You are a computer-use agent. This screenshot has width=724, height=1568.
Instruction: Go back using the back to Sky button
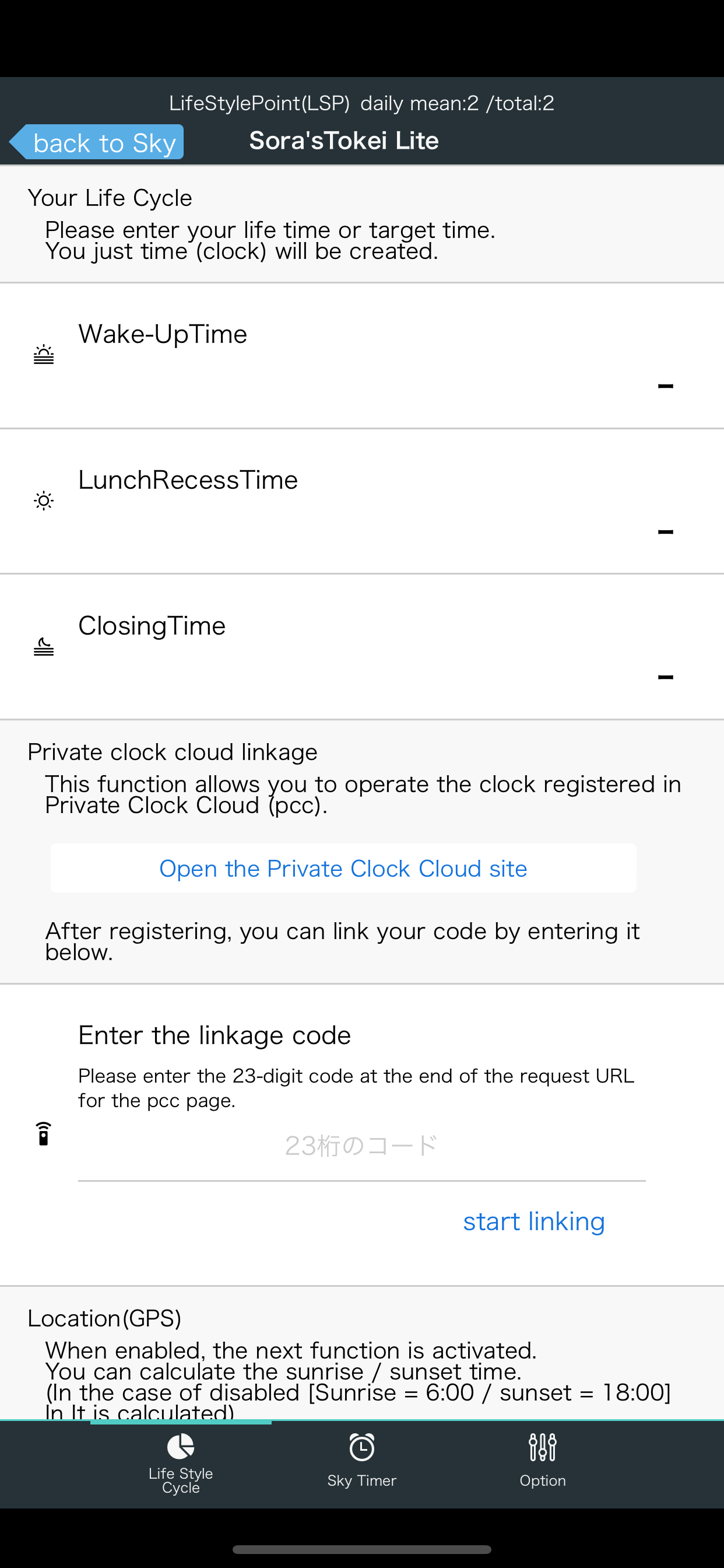tap(97, 142)
